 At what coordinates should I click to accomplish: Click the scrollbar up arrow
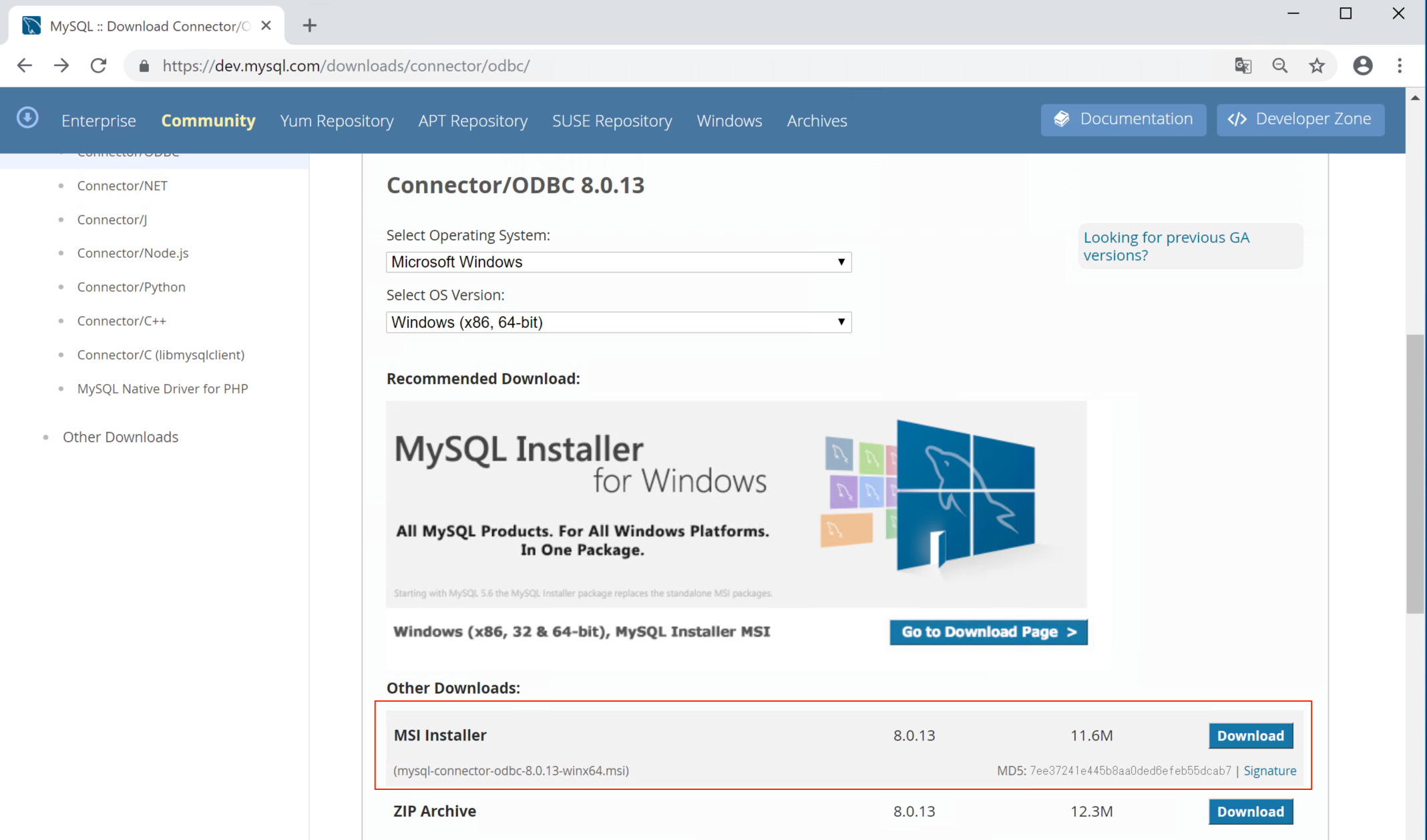point(1415,97)
